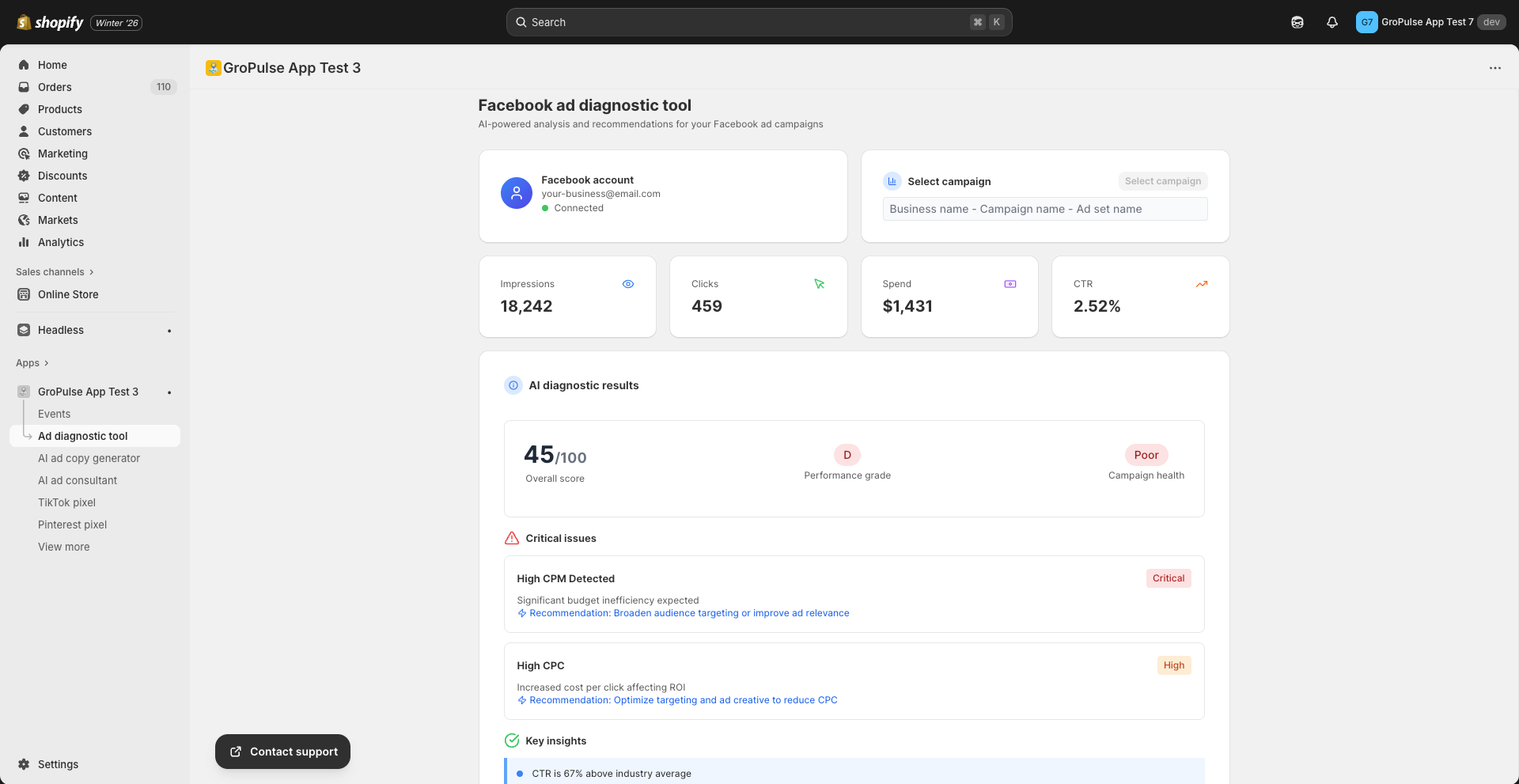Click inside the campaign name input field
The image size is (1519, 784).
coord(1044,209)
